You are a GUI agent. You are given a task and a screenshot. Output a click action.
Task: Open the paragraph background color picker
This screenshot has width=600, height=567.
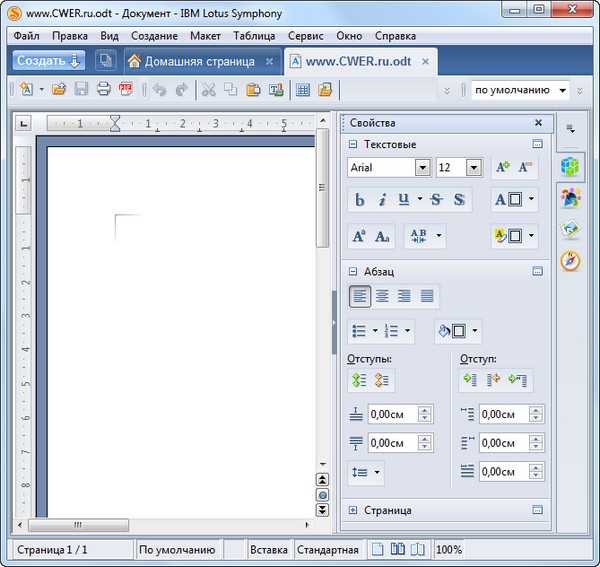[x=457, y=331]
